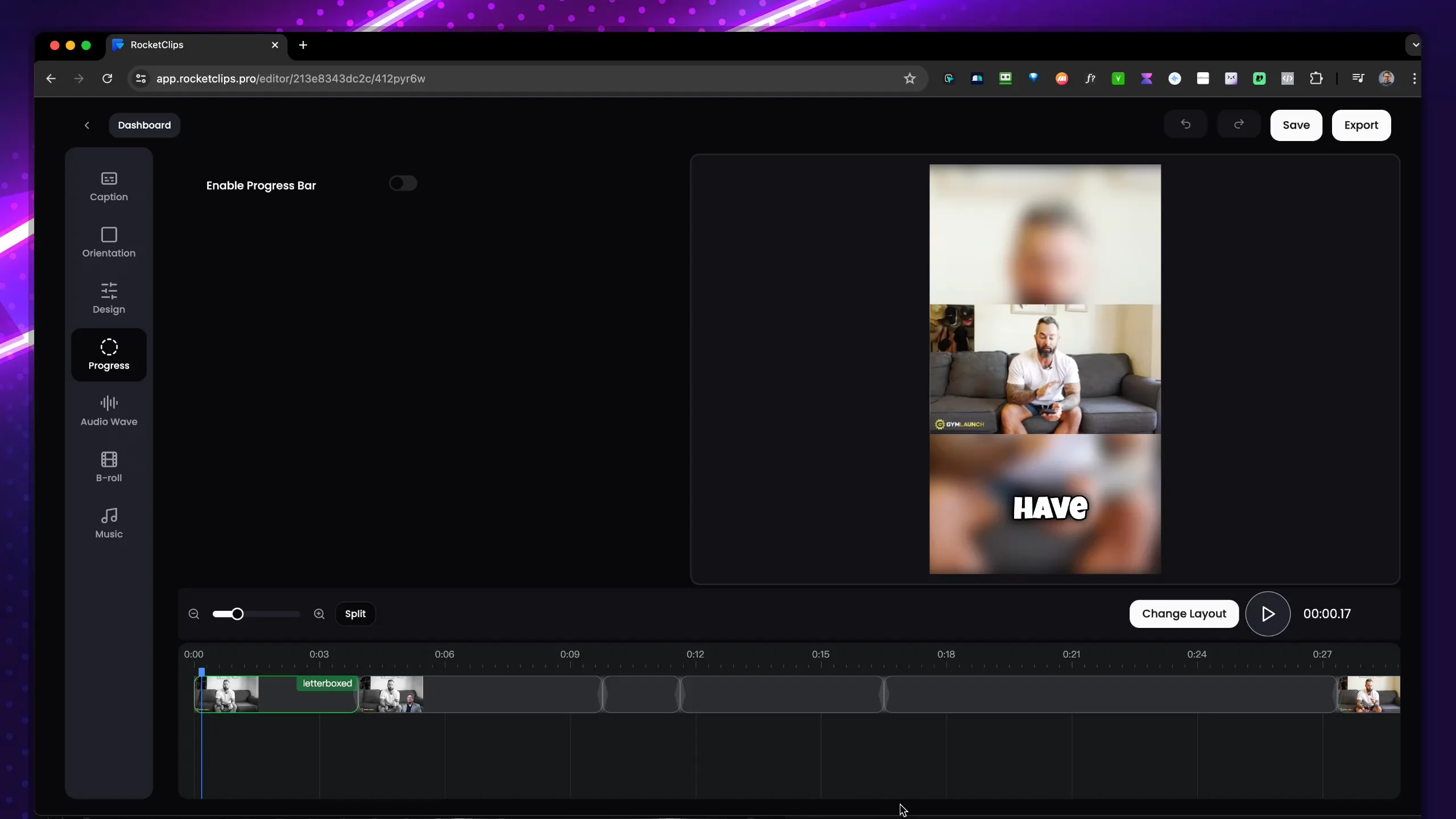This screenshot has width=1456, height=819.
Task: Redo the last edit
Action: pos(1238,125)
